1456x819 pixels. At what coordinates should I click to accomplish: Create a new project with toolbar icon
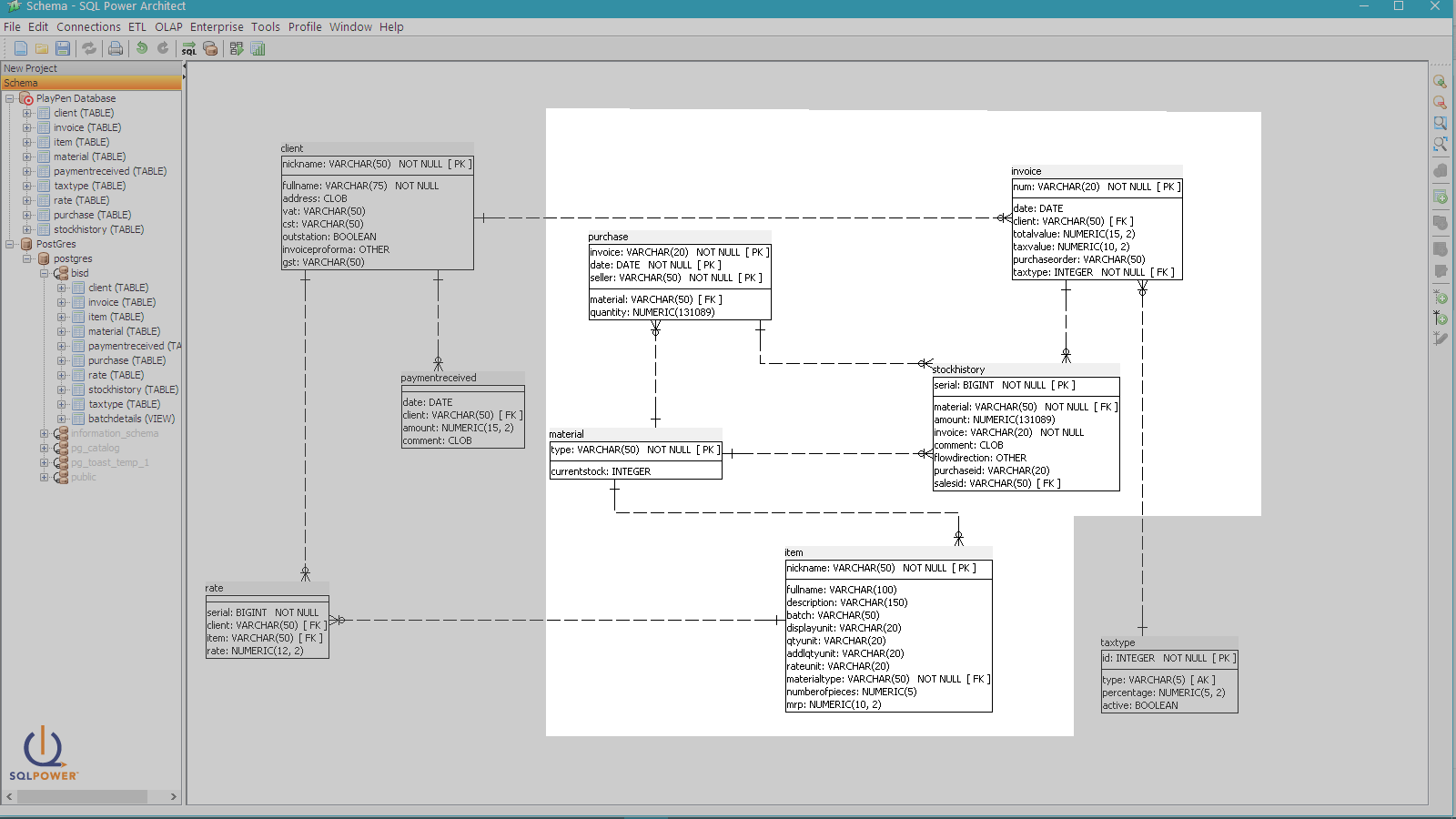click(21, 48)
